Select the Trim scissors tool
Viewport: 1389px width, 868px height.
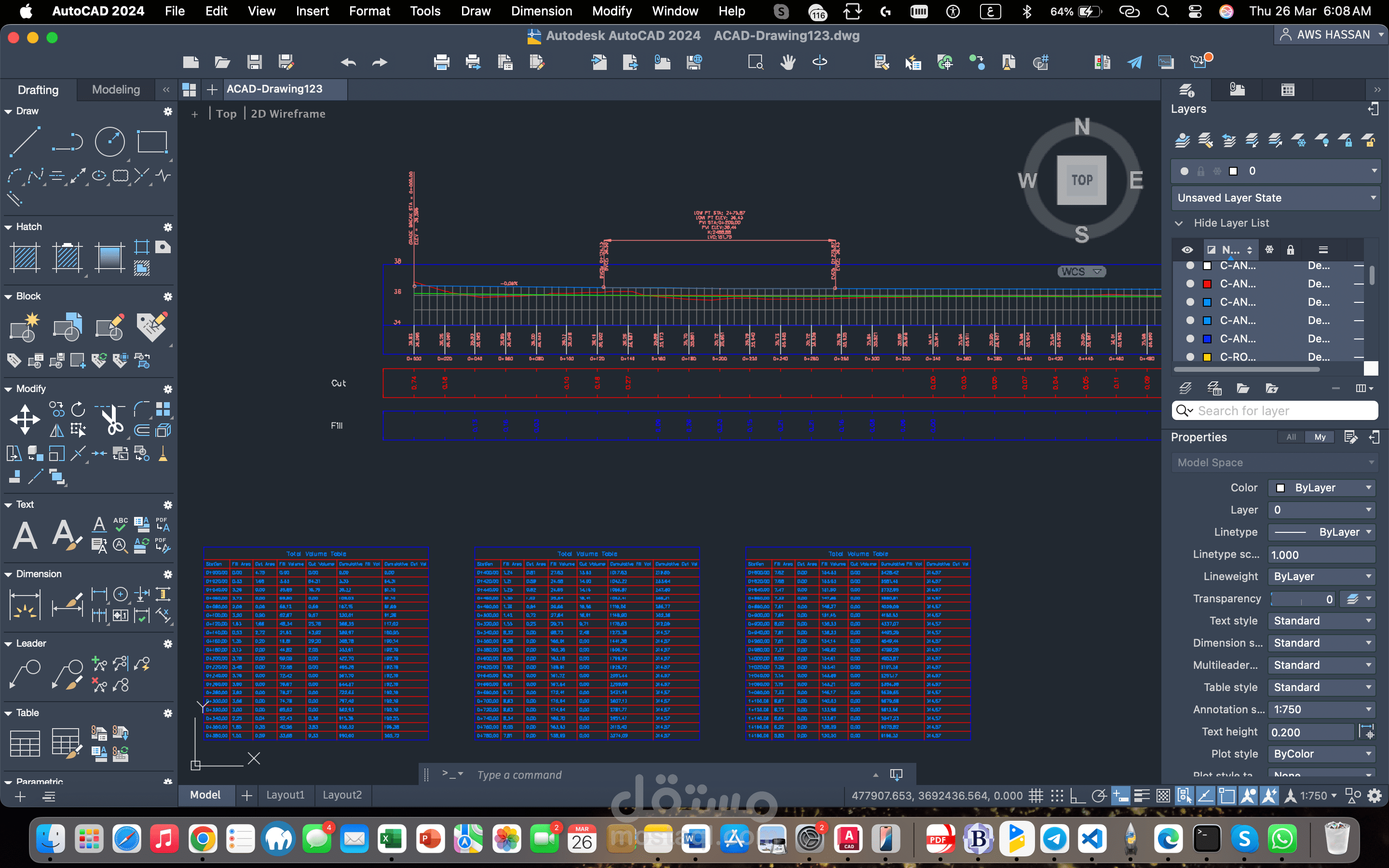[112, 420]
